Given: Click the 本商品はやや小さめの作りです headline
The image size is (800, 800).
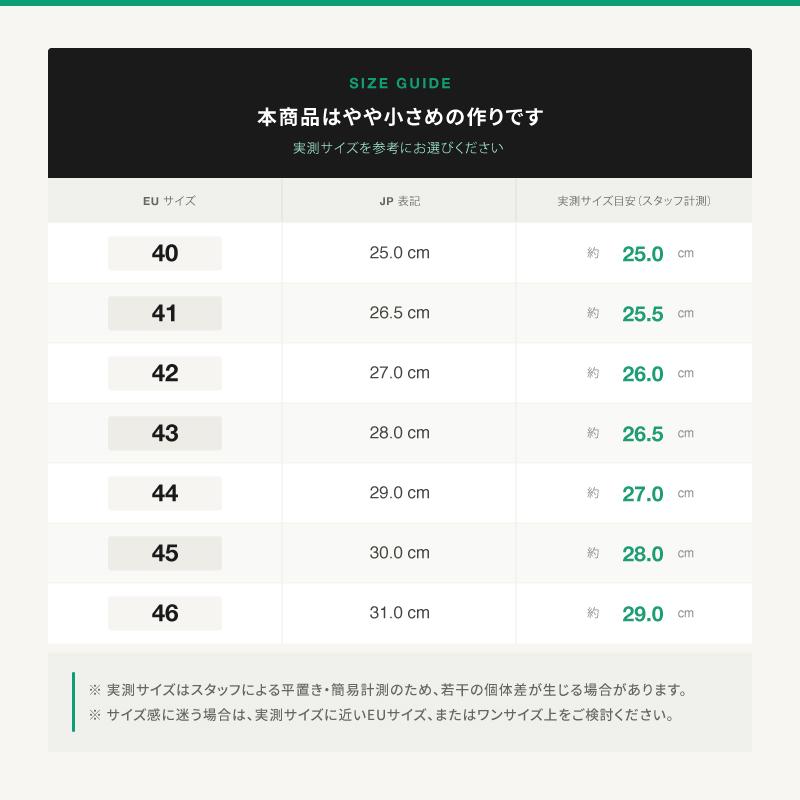Looking at the screenshot, I should point(400,117).
